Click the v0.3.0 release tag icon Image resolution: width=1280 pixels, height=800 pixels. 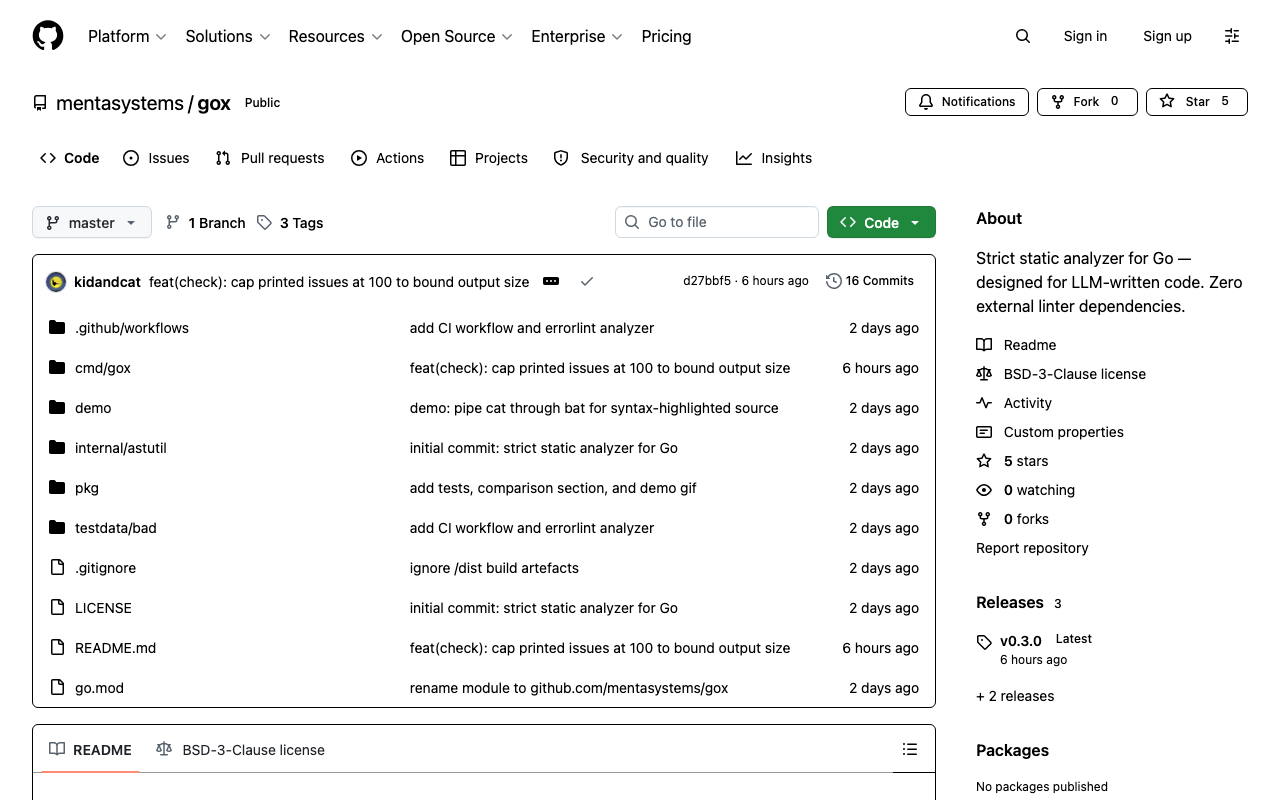click(984, 642)
